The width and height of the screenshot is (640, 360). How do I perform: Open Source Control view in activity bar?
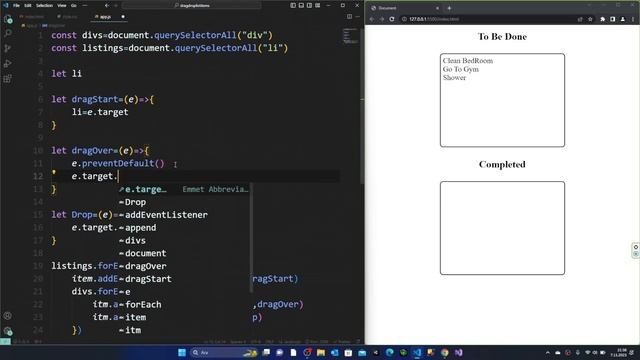[7, 48]
